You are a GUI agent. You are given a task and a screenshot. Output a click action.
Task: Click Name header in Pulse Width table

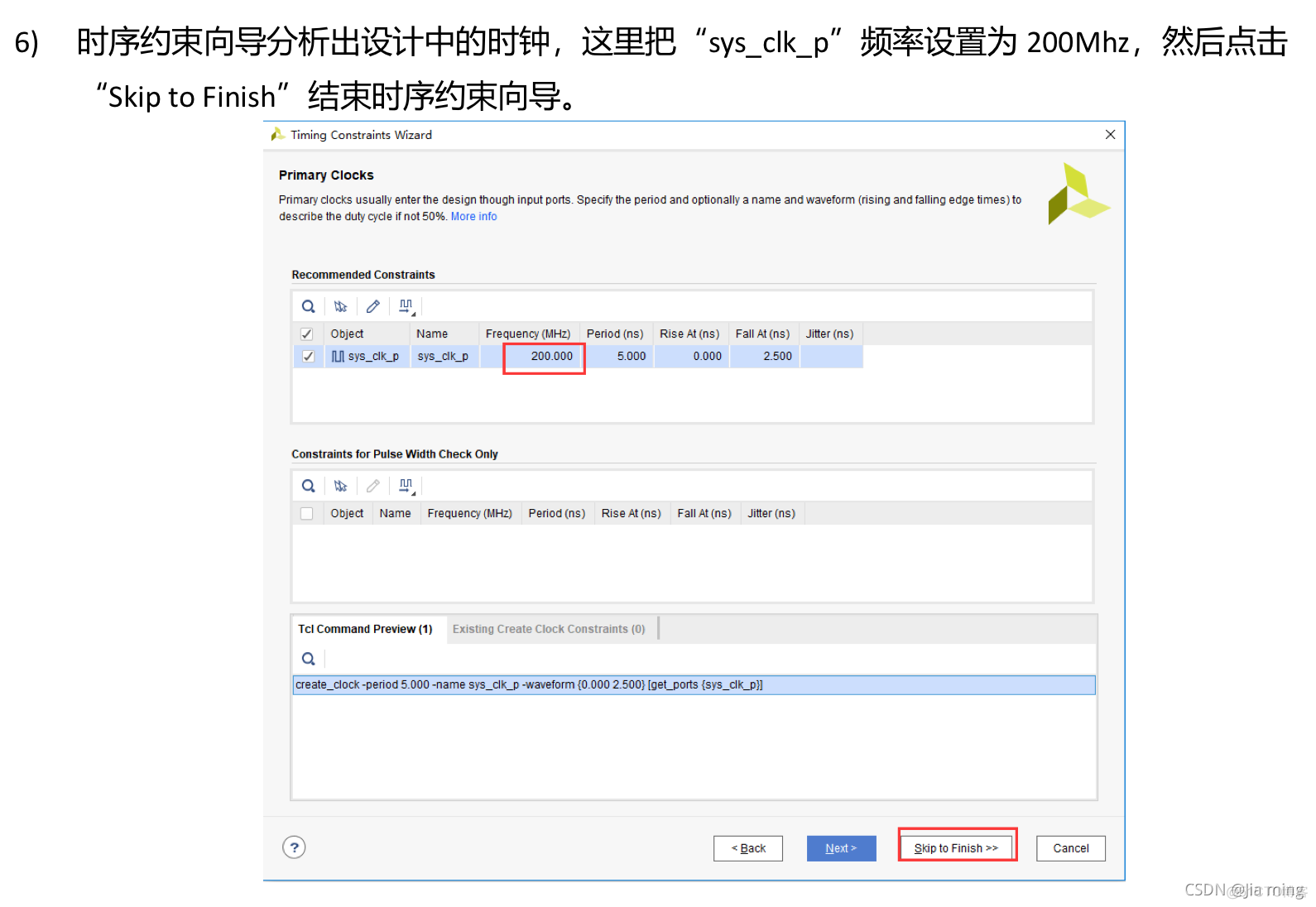396,513
